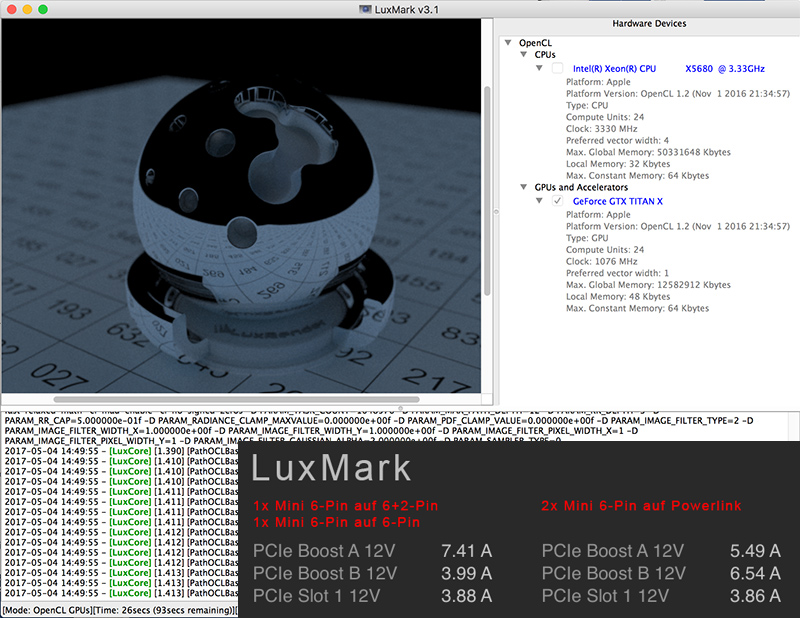Click the '6.54 A' PCIe Boost B value

[x=755, y=573]
